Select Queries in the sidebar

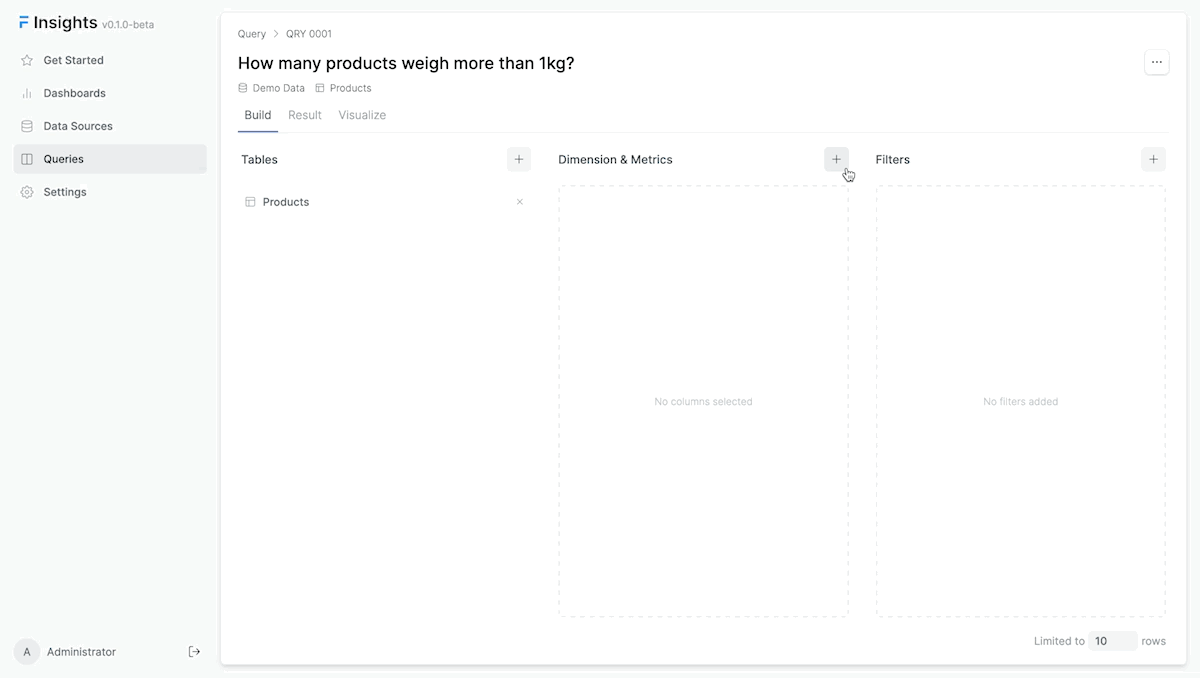pos(63,159)
